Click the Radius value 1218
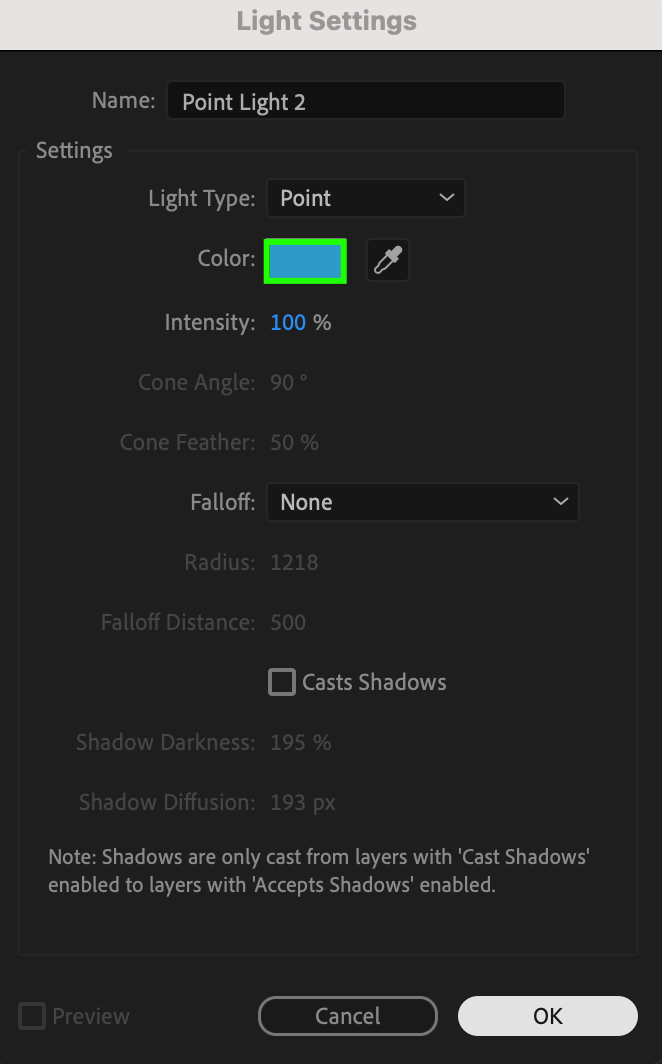 click(x=294, y=562)
